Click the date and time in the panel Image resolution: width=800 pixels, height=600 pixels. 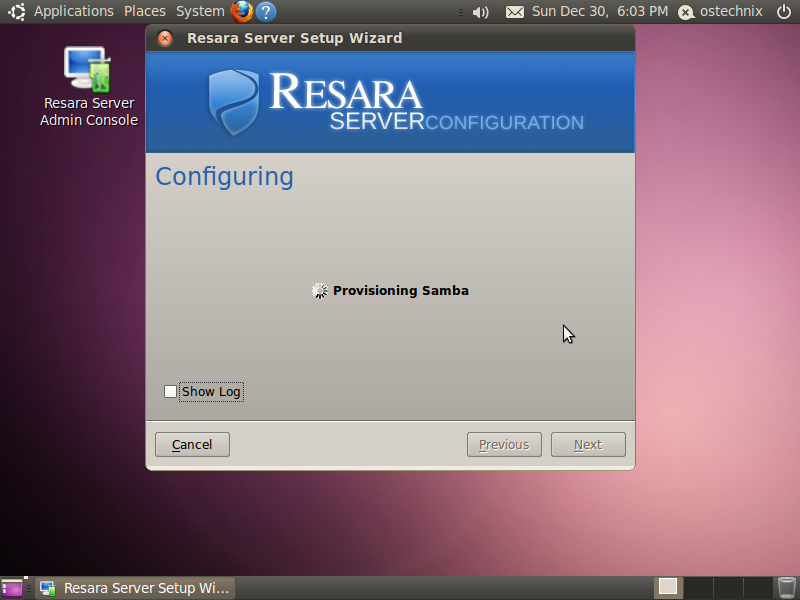pos(600,11)
